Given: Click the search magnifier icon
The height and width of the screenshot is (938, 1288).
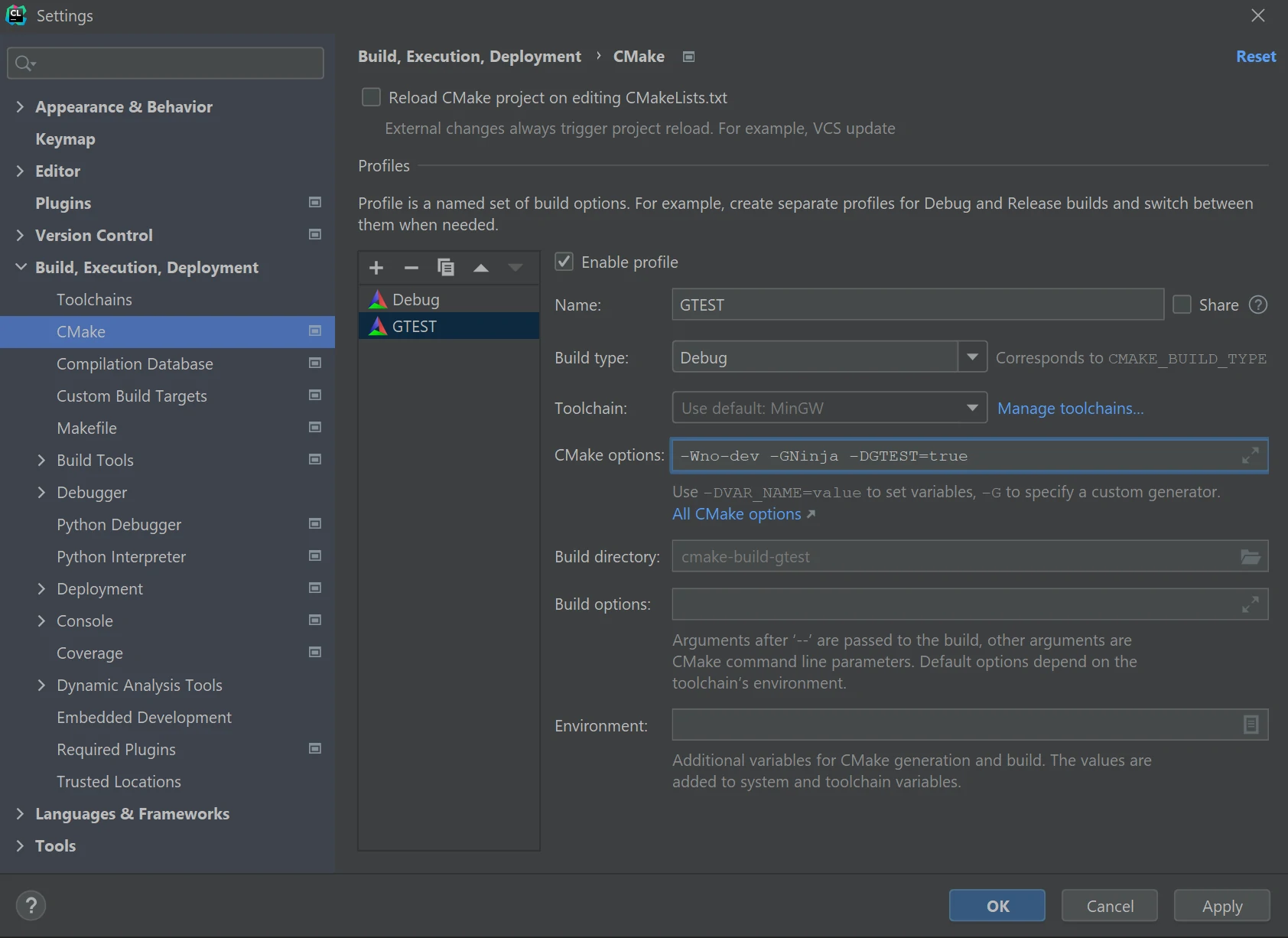Looking at the screenshot, I should pos(24,63).
